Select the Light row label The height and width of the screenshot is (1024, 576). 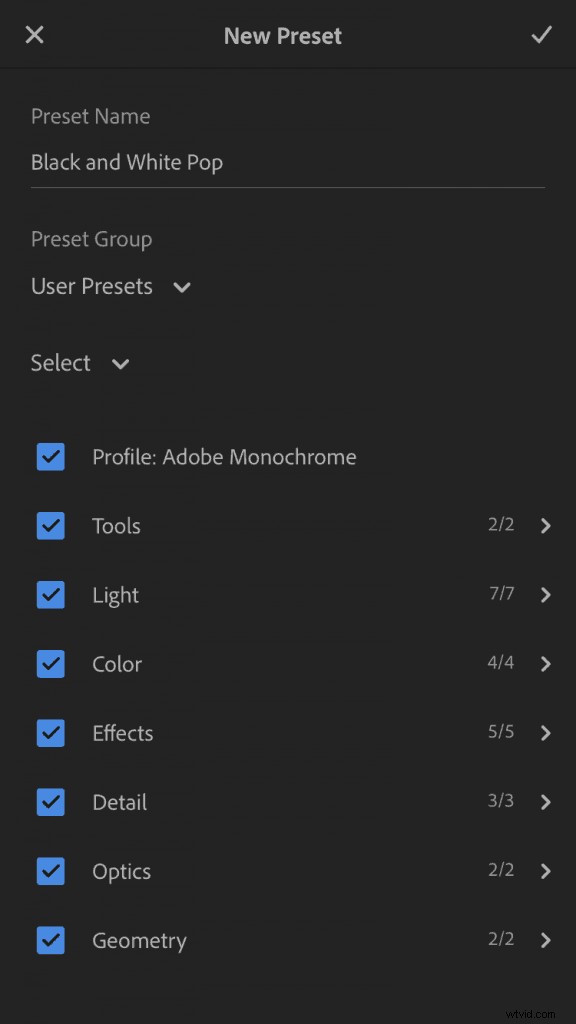click(x=115, y=594)
